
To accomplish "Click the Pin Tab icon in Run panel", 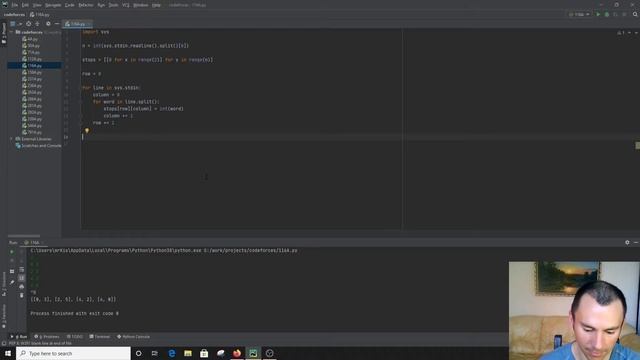I will [x=12, y=282].
